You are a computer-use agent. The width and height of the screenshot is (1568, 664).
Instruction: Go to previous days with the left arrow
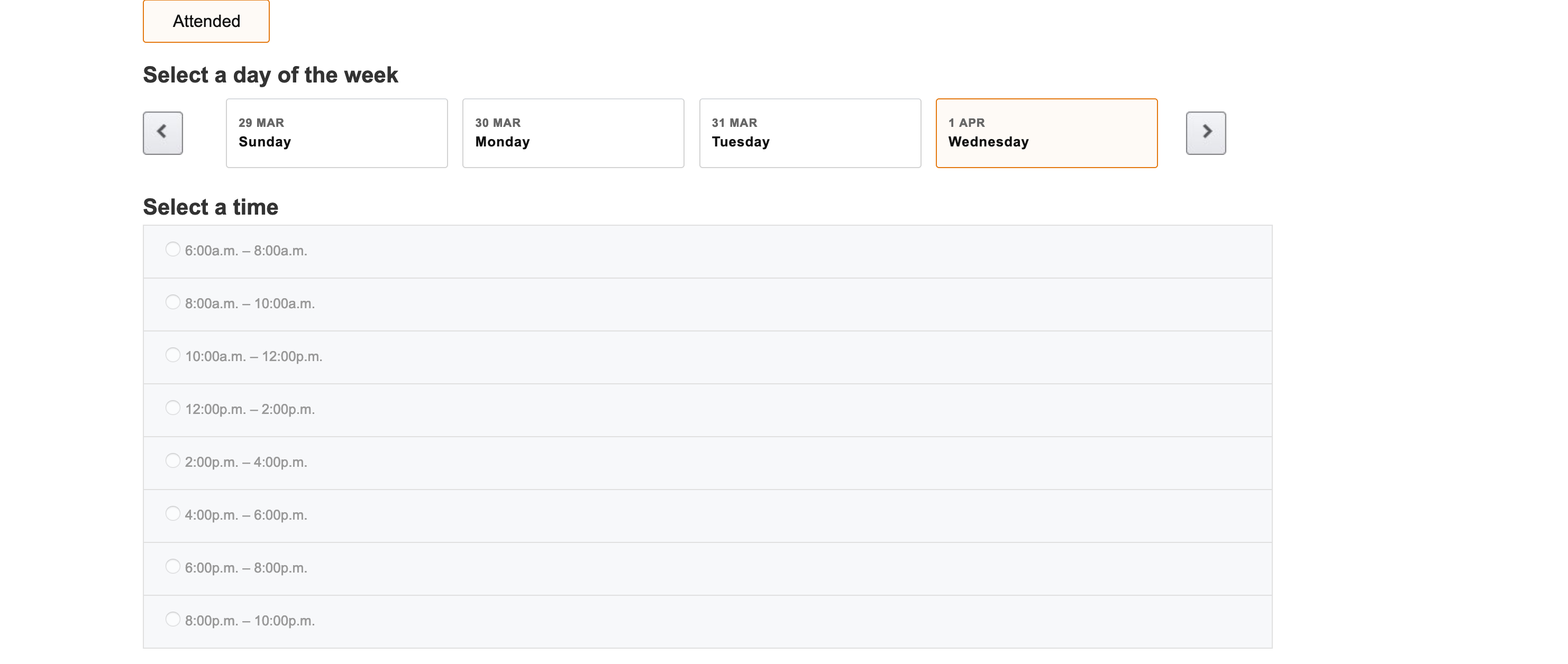coord(162,133)
